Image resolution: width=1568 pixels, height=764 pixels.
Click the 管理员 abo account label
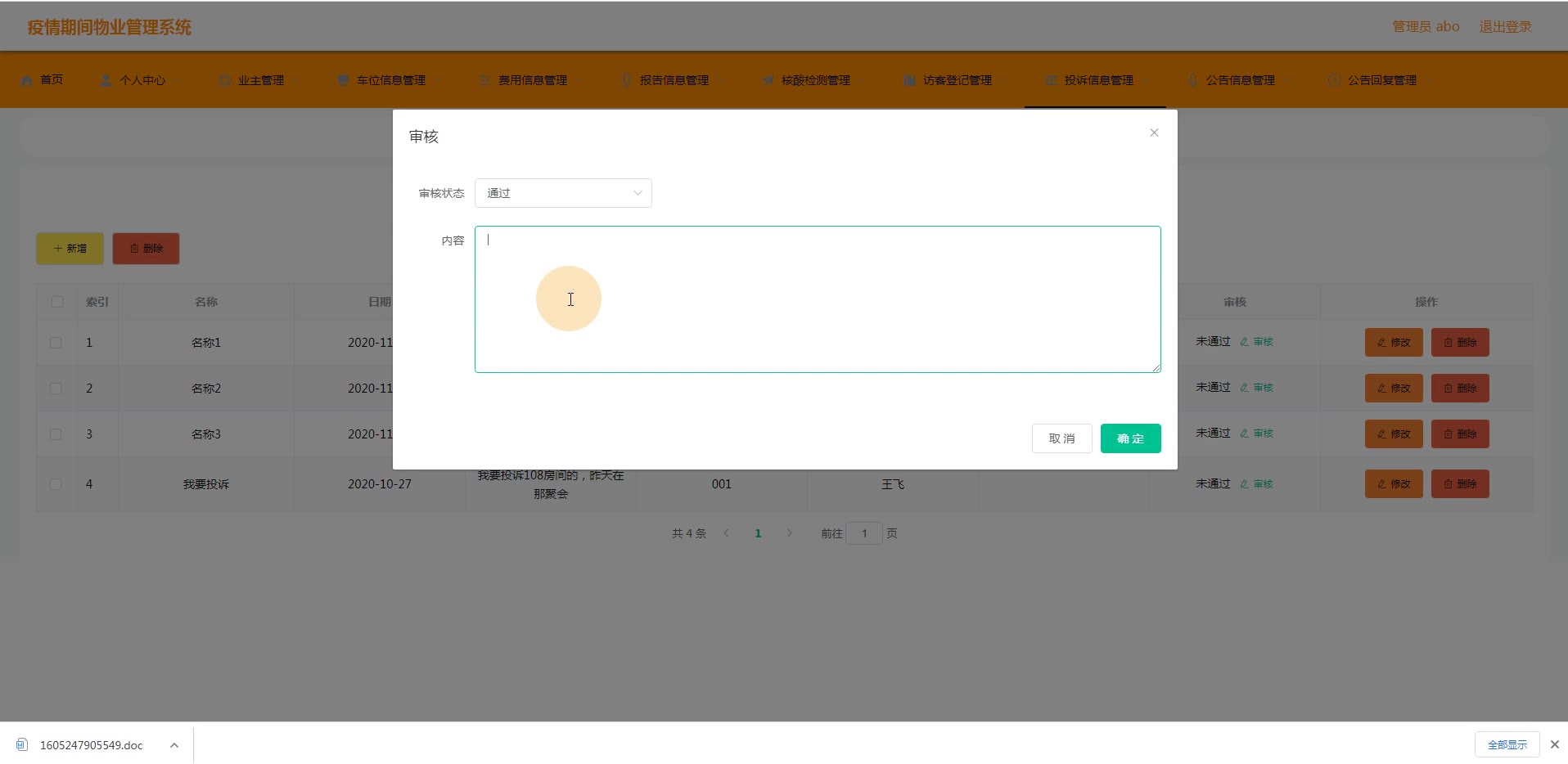tap(1426, 27)
